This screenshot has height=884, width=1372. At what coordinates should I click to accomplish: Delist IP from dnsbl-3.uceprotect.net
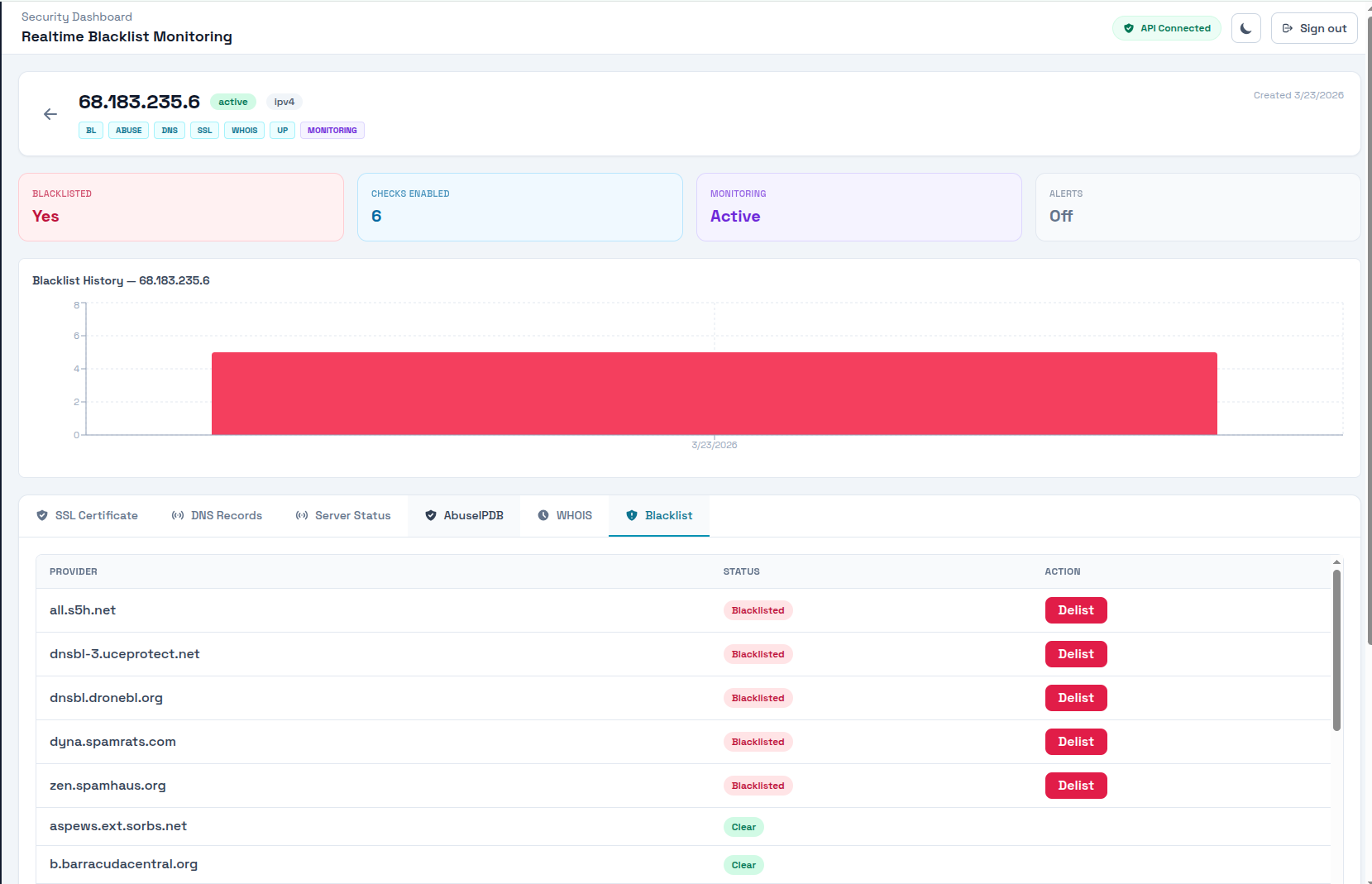pyautogui.click(x=1076, y=654)
